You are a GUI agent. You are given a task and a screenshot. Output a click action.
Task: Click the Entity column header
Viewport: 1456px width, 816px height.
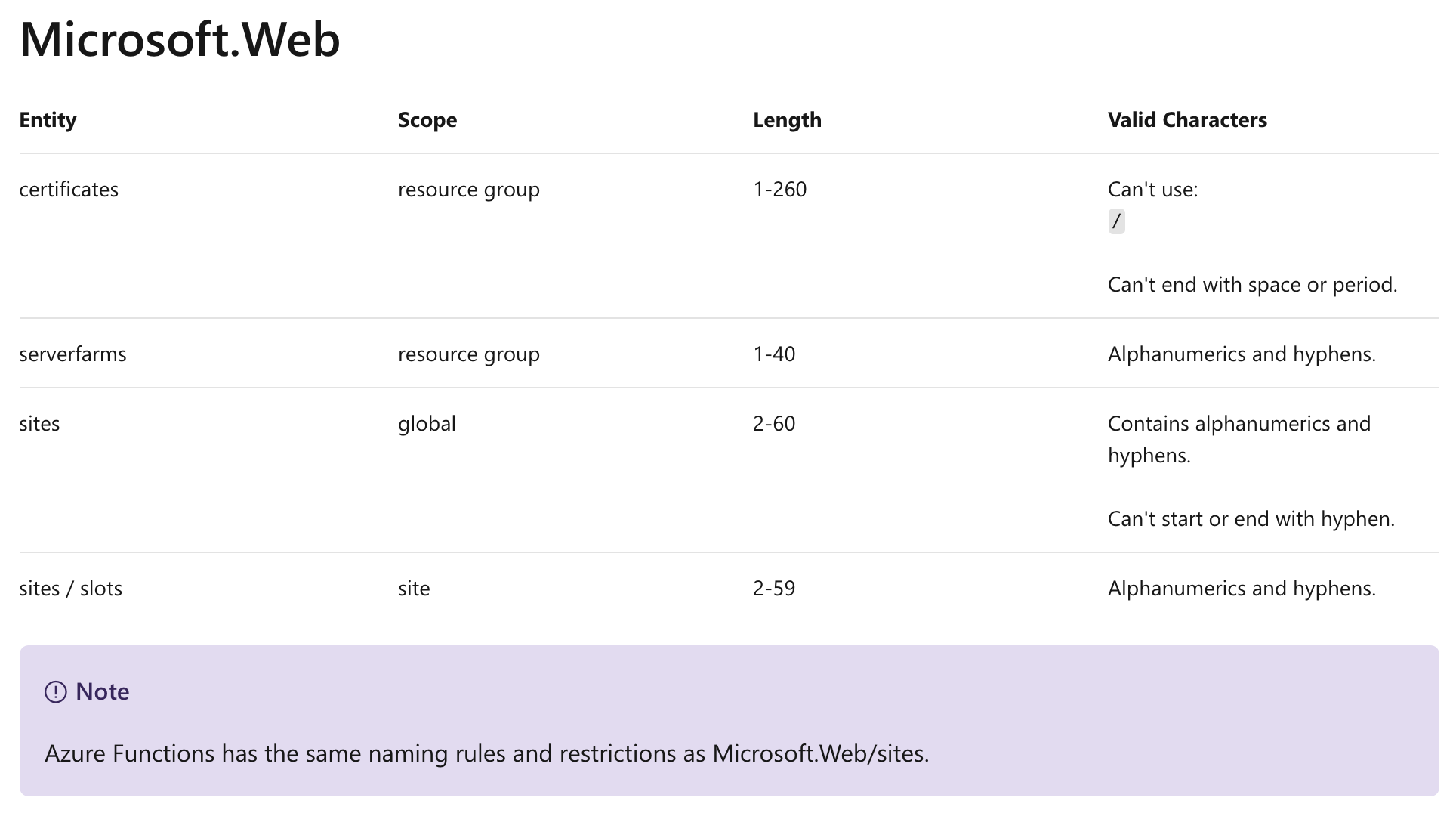(x=48, y=120)
